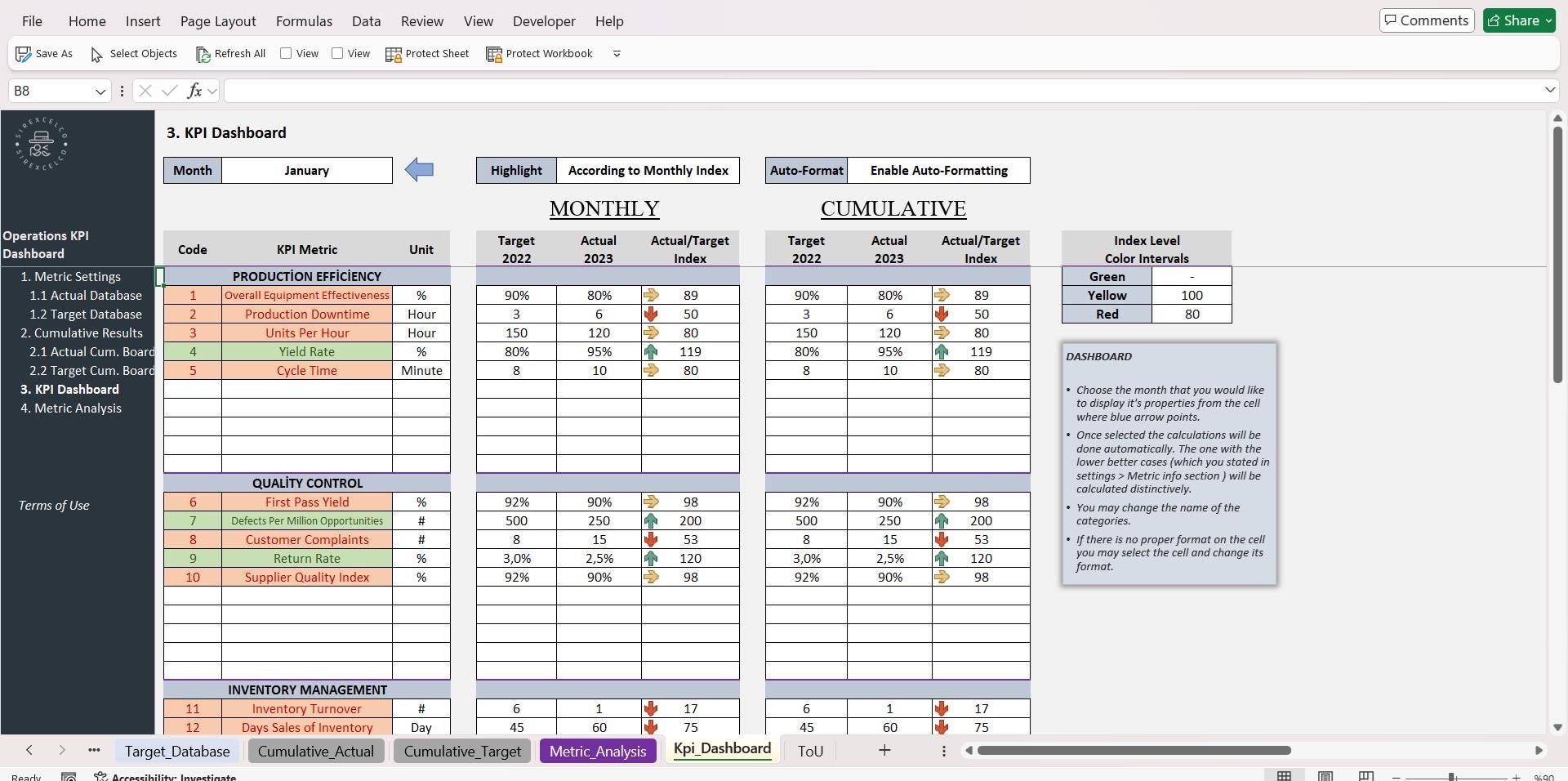Open the Formulas menu
The width and height of the screenshot is (1568, 781).
[x=303, y=21]
